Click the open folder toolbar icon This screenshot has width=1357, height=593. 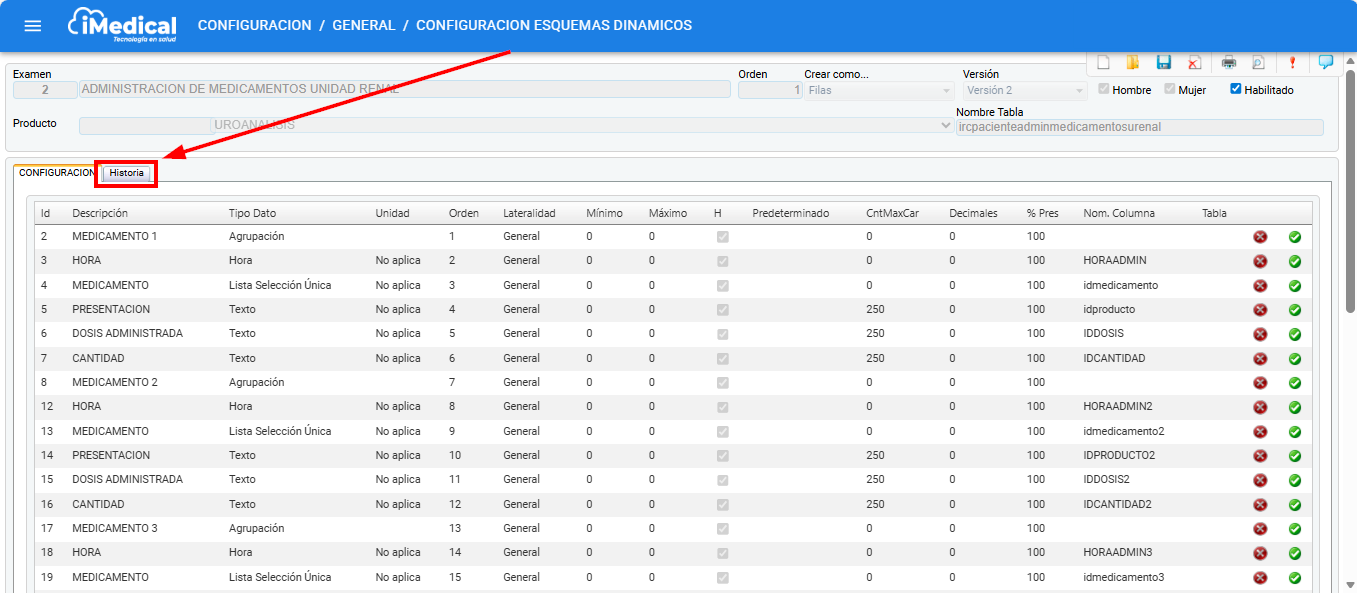click(1133, 62)
